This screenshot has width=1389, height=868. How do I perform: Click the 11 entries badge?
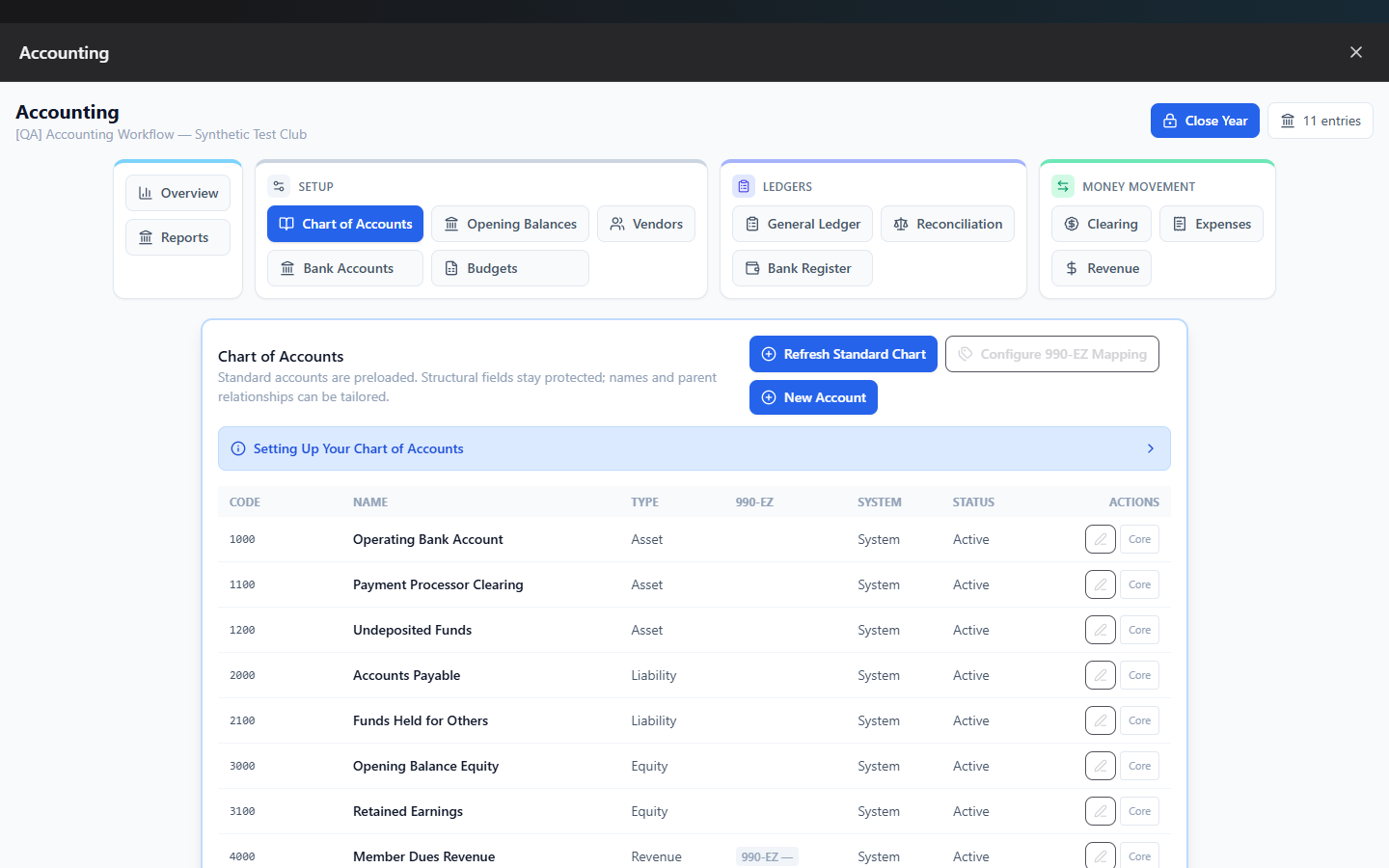coord(1320,121)
